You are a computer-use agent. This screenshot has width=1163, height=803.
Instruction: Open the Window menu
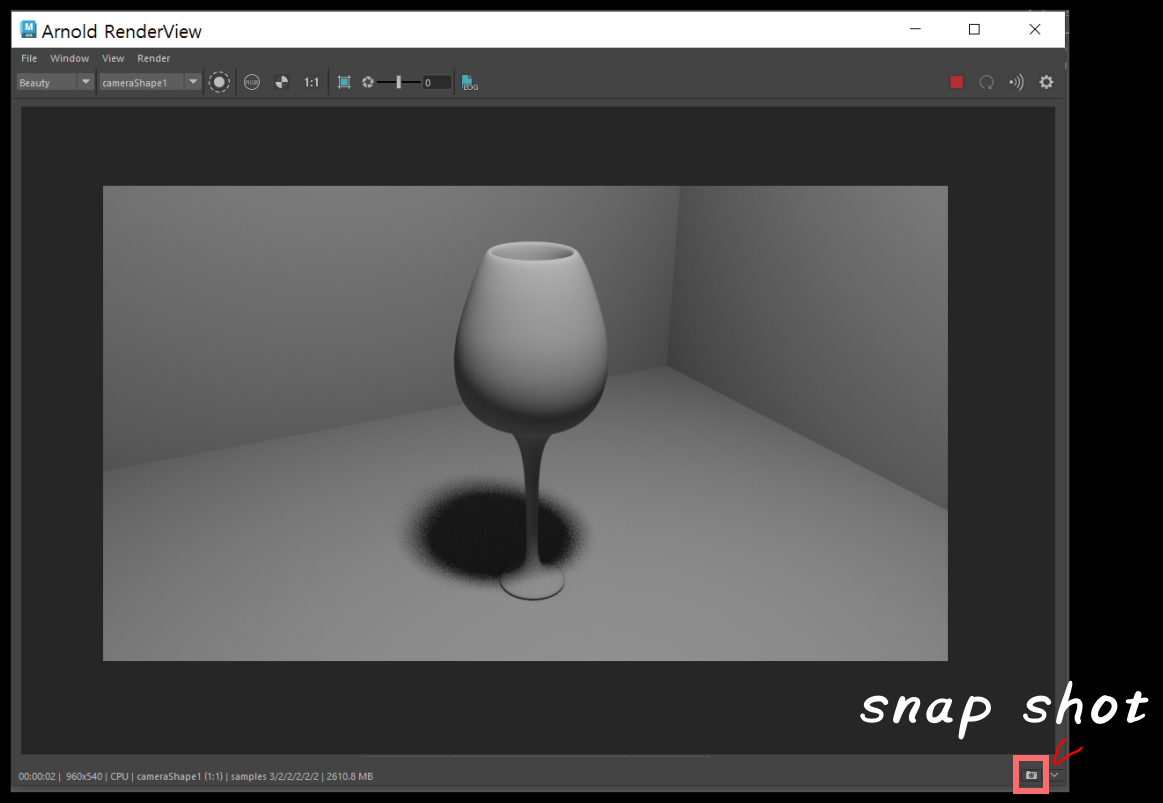point(69,58)
